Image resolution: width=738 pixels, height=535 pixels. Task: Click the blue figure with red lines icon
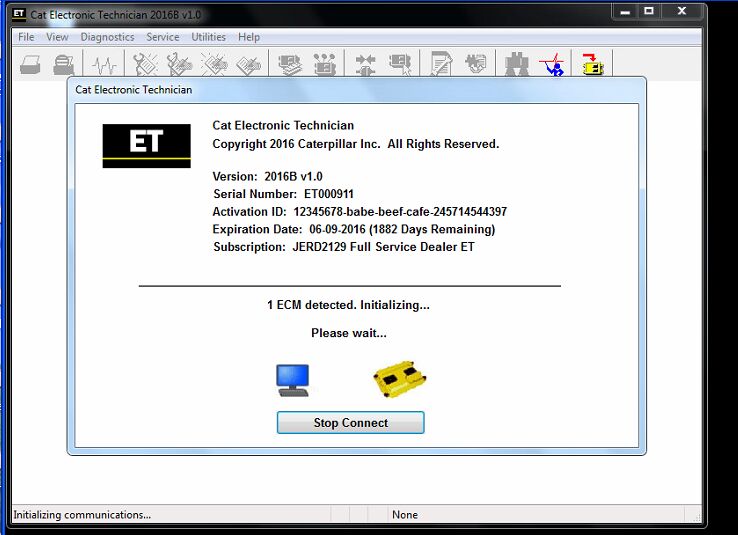[x=552, y=64]
